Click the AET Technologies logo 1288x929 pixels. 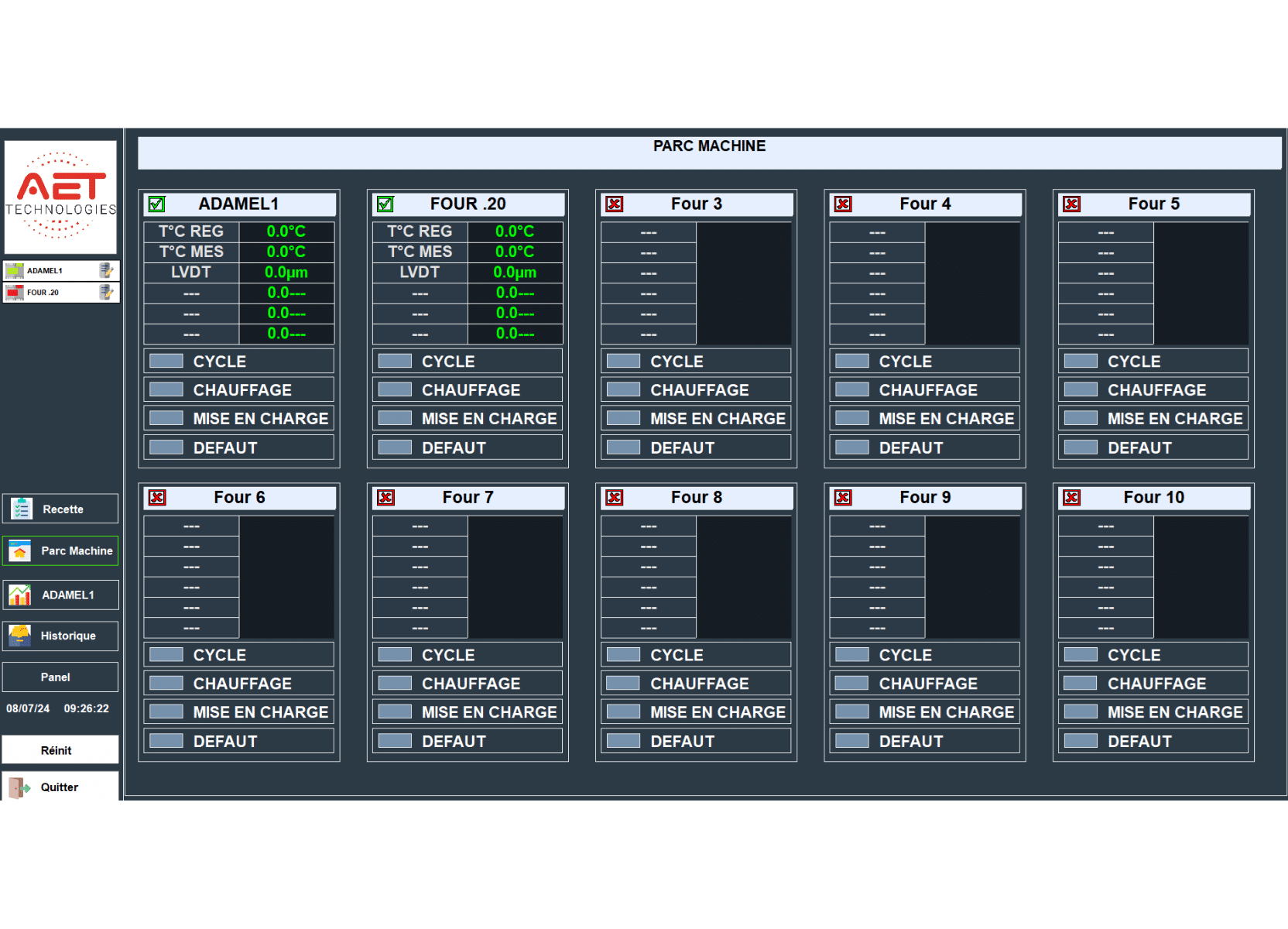(60, 197)
